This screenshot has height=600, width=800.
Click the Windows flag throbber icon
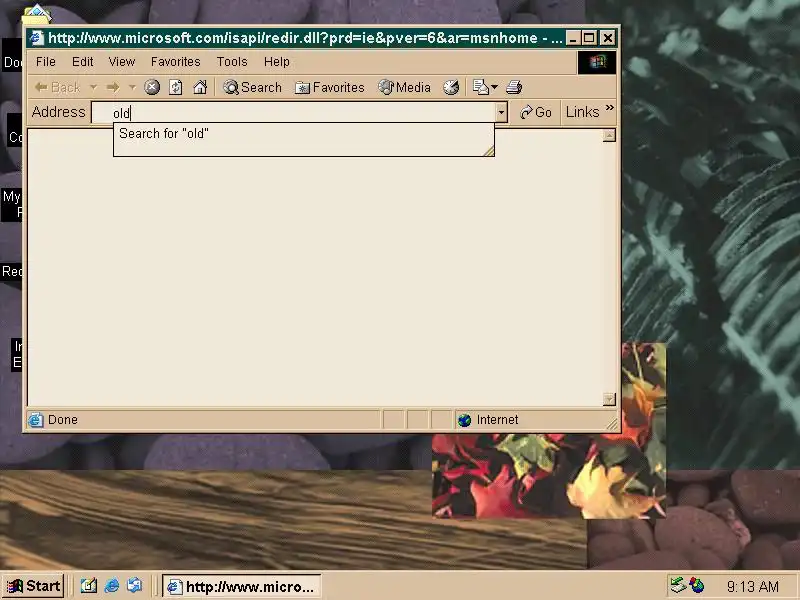pyautogui.click(x=597, y=62)
